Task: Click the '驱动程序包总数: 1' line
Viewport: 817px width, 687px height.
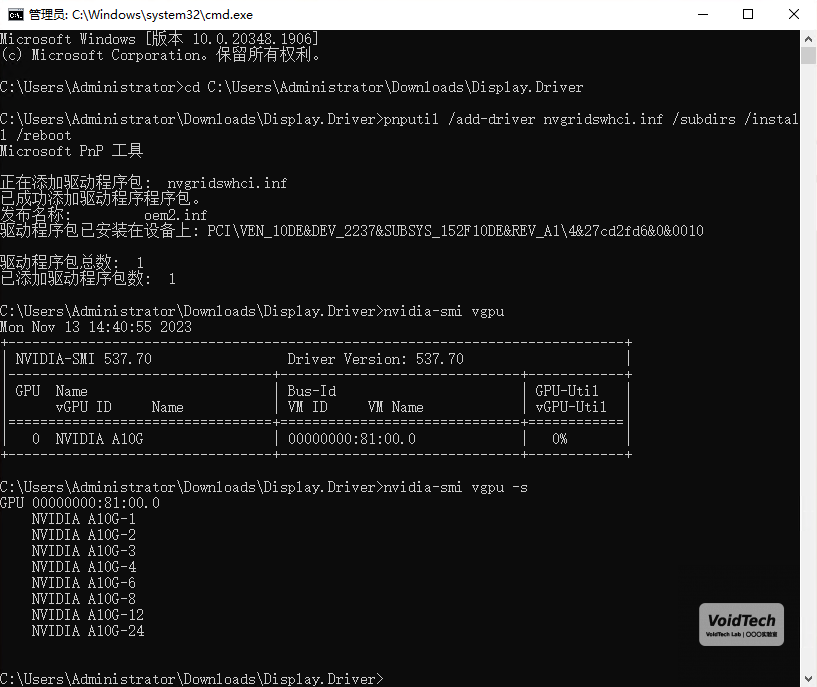Action: click(72, 263)
